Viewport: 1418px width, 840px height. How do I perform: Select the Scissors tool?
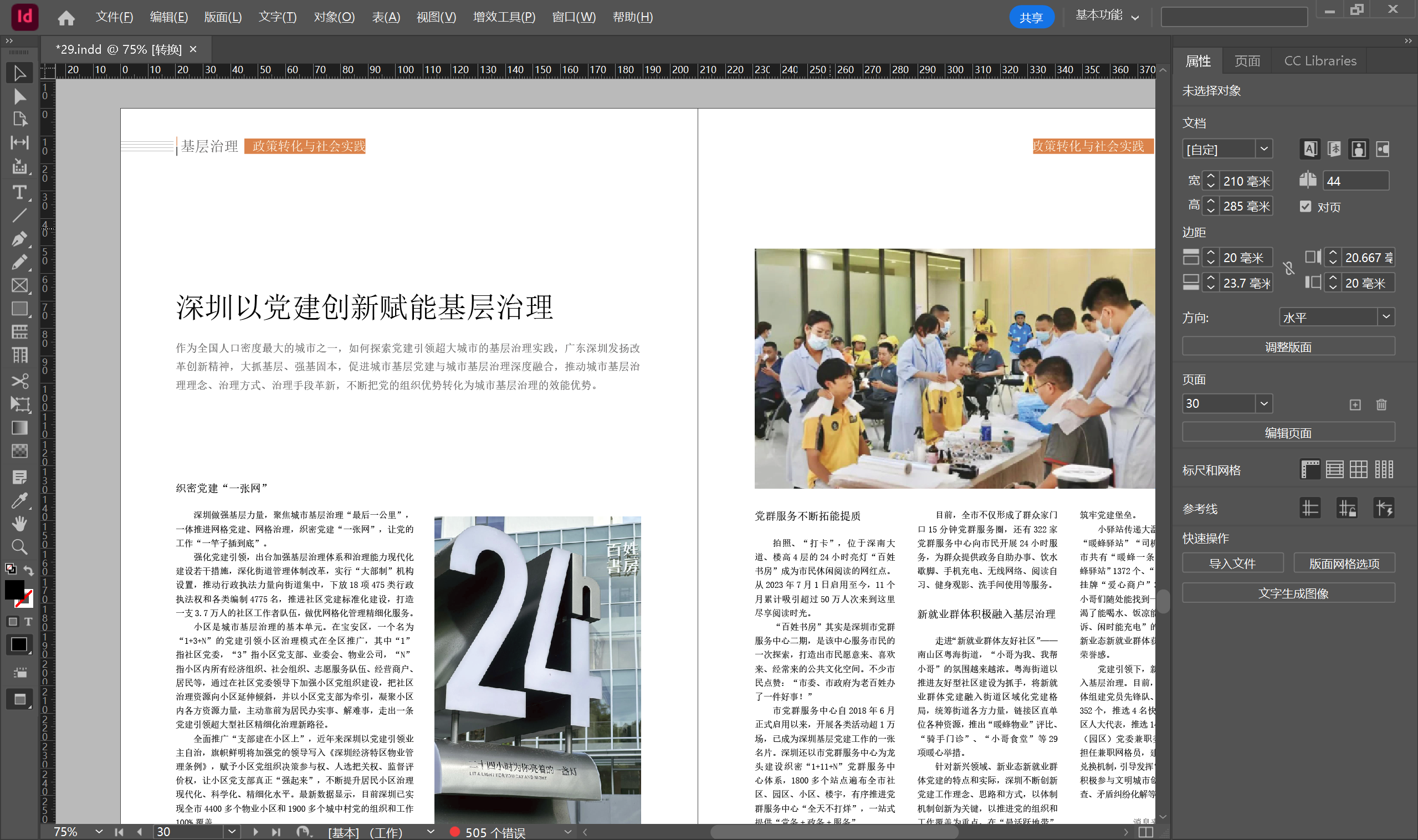[x=20, y=381]
